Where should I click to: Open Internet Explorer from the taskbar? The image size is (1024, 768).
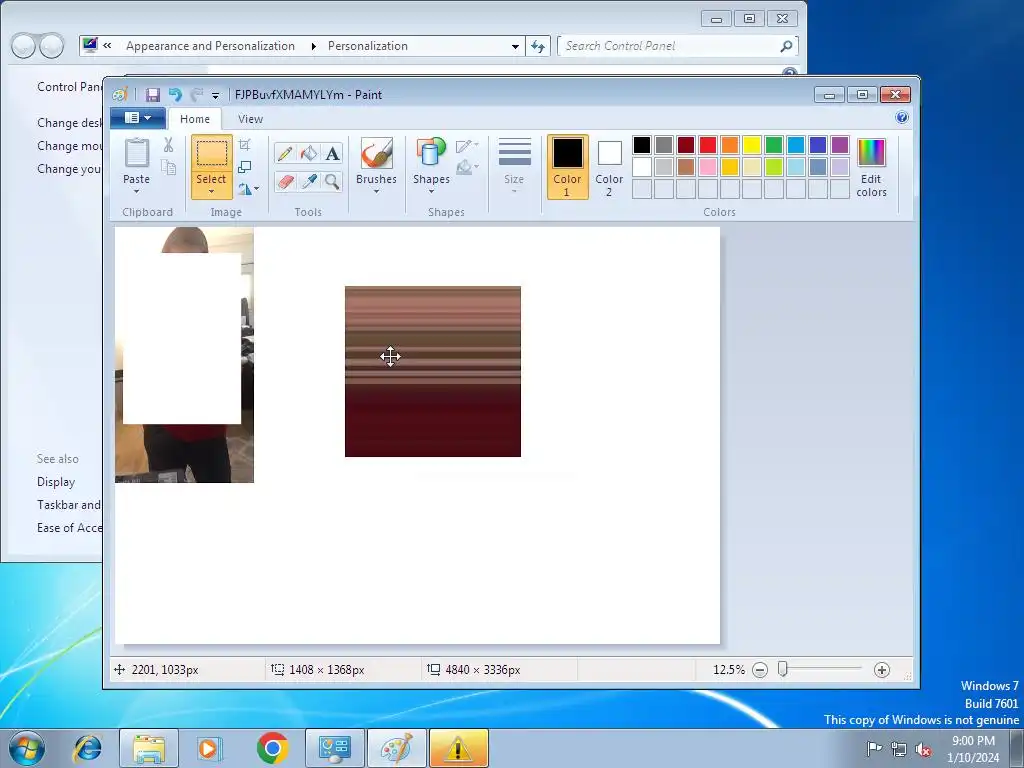coord(88,748)
